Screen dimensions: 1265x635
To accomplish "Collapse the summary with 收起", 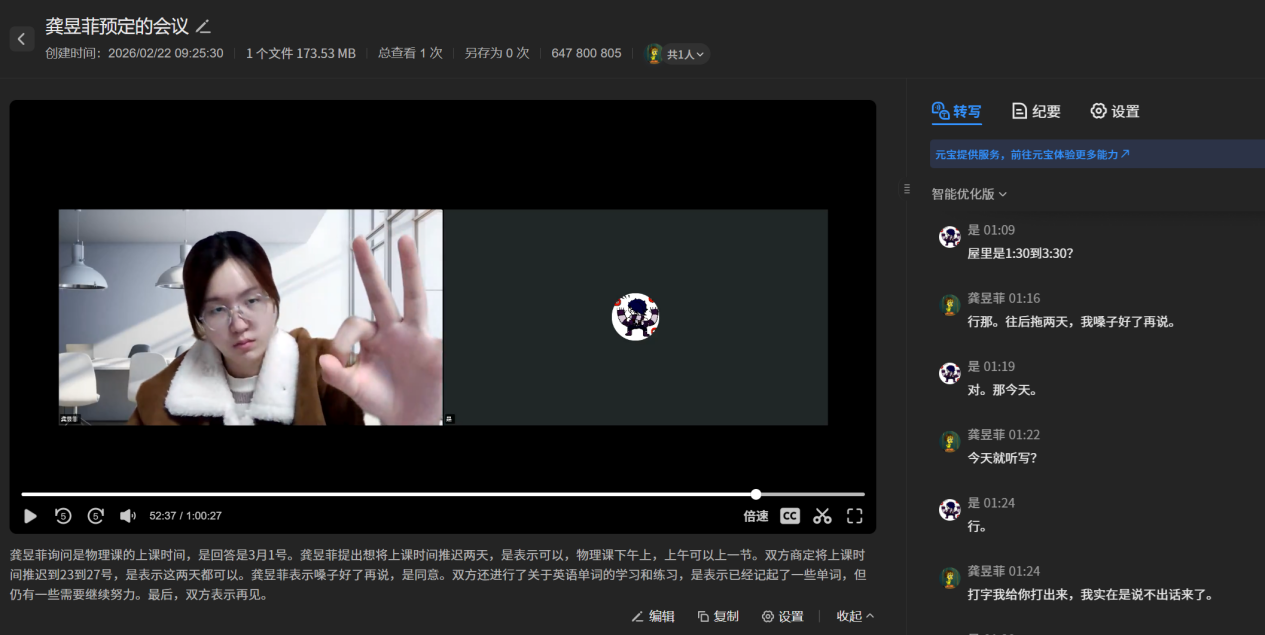I will (x=855, y=616).
